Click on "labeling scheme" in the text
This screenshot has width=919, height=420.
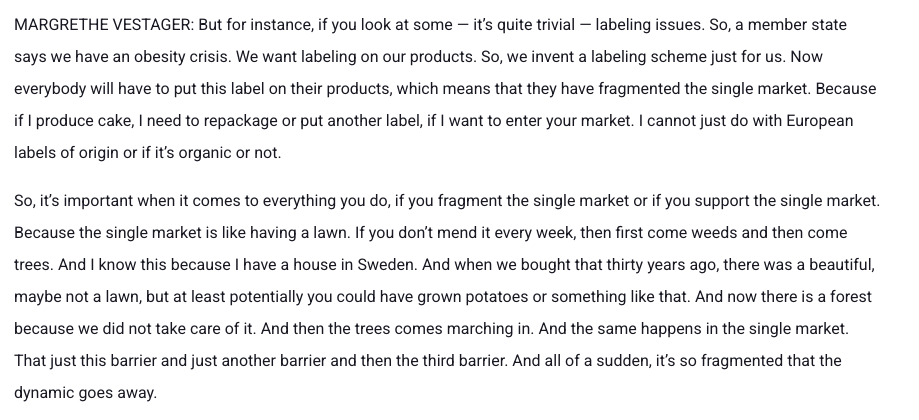[x=628, y=56]
